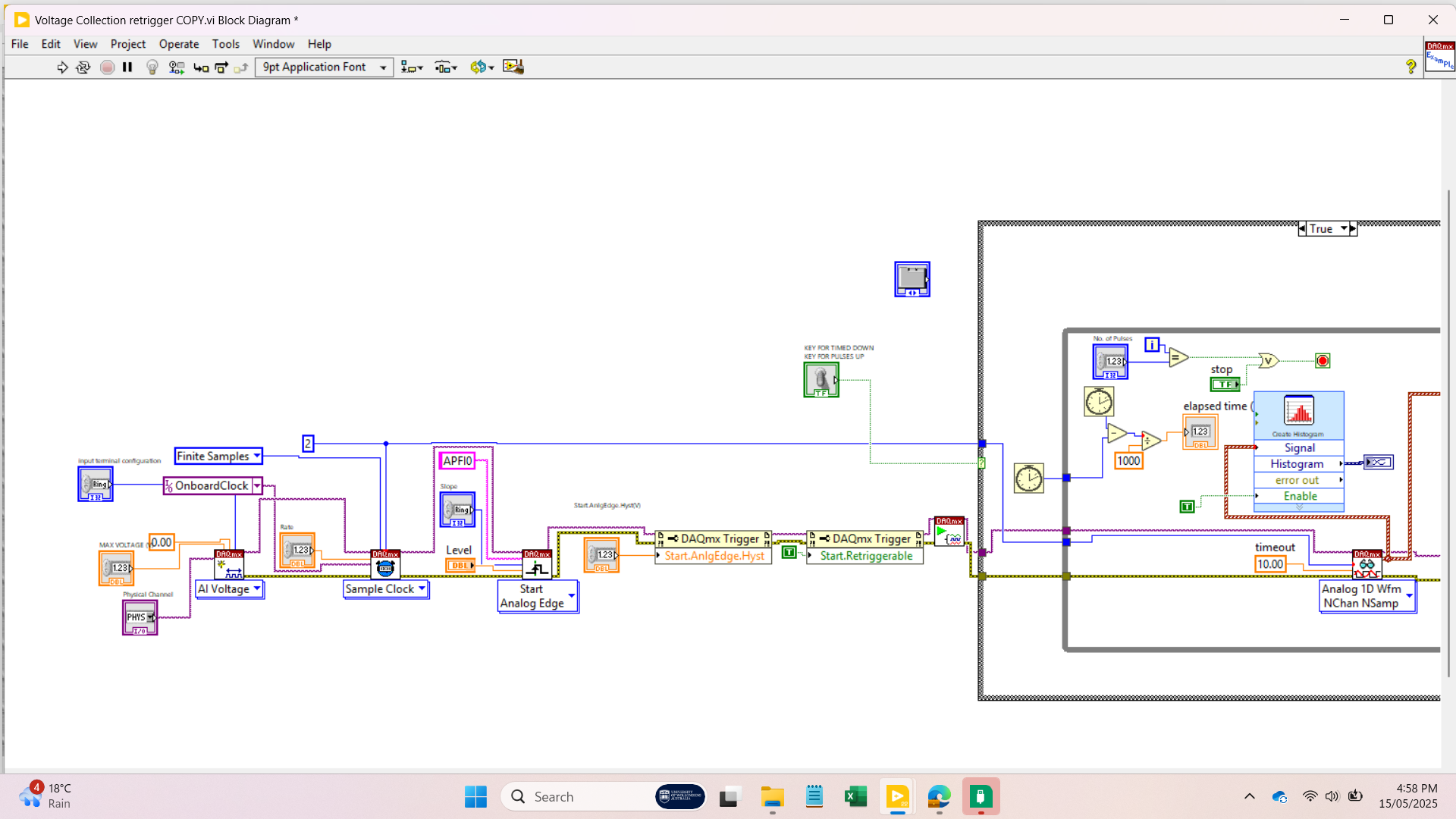
Task: Open the Align Objects dropdown
Action: pos(412,67)
